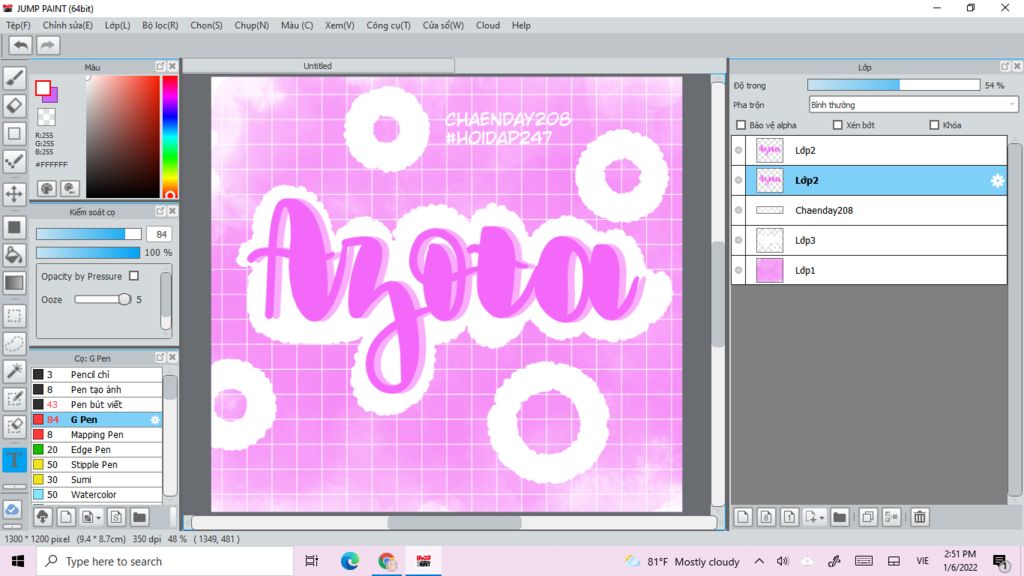The height and width of the screenshot is (576, 1024).
Task: Pick the hollow square shape tool
Action: (x=14, y=133)
